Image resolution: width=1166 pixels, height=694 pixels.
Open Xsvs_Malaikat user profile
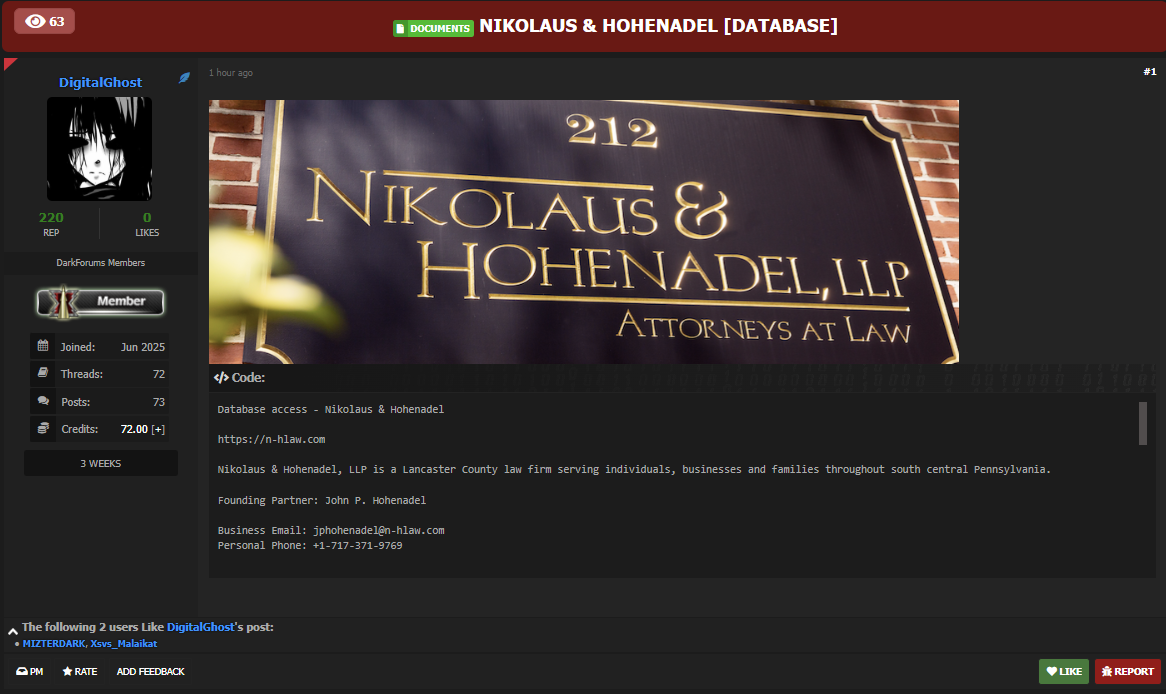tap(123, 644)
